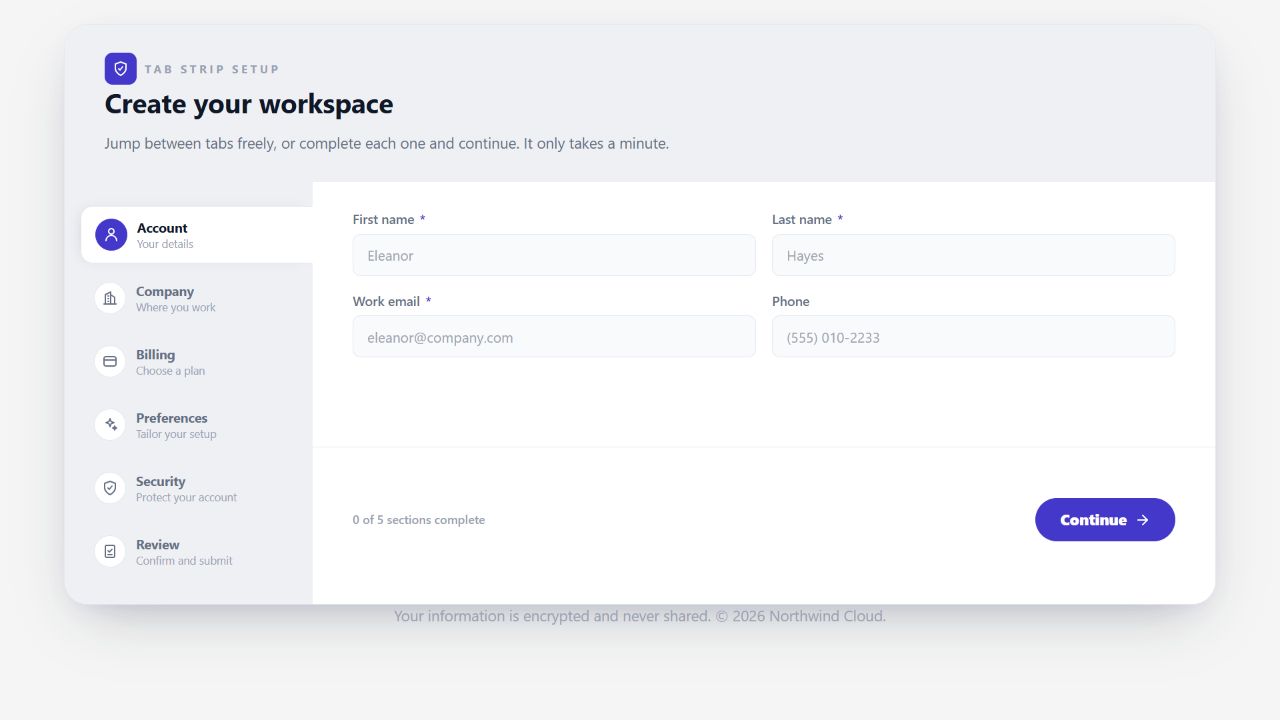Screen dimensions: 1280x720
Task: Click the Preferences sparkle icon
Action: (x=110, y=425)
